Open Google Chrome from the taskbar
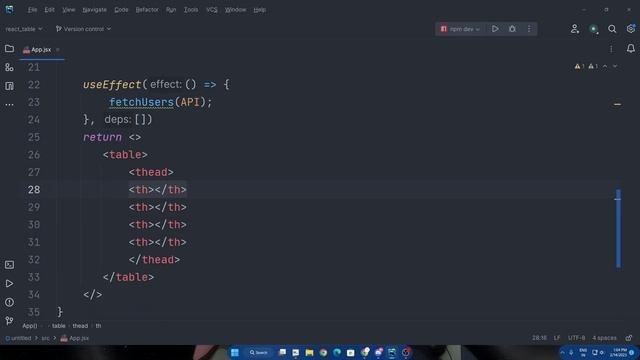The height and width of the screenshot is (360, 640). (x=323, y=352)
